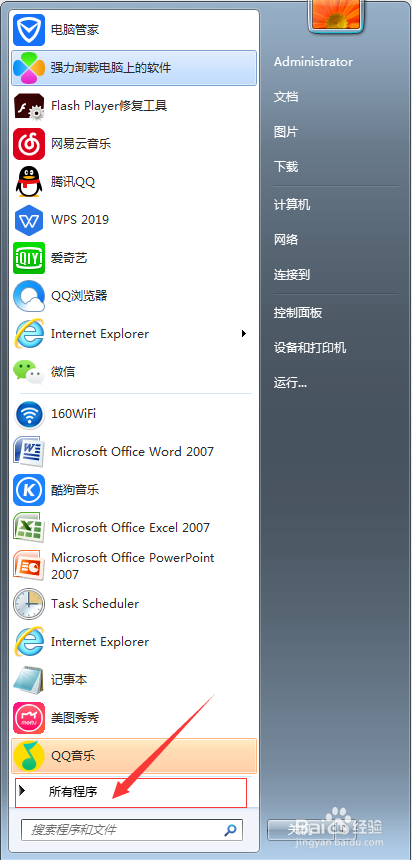Click the 搜索程序和文件 search box

132,829
